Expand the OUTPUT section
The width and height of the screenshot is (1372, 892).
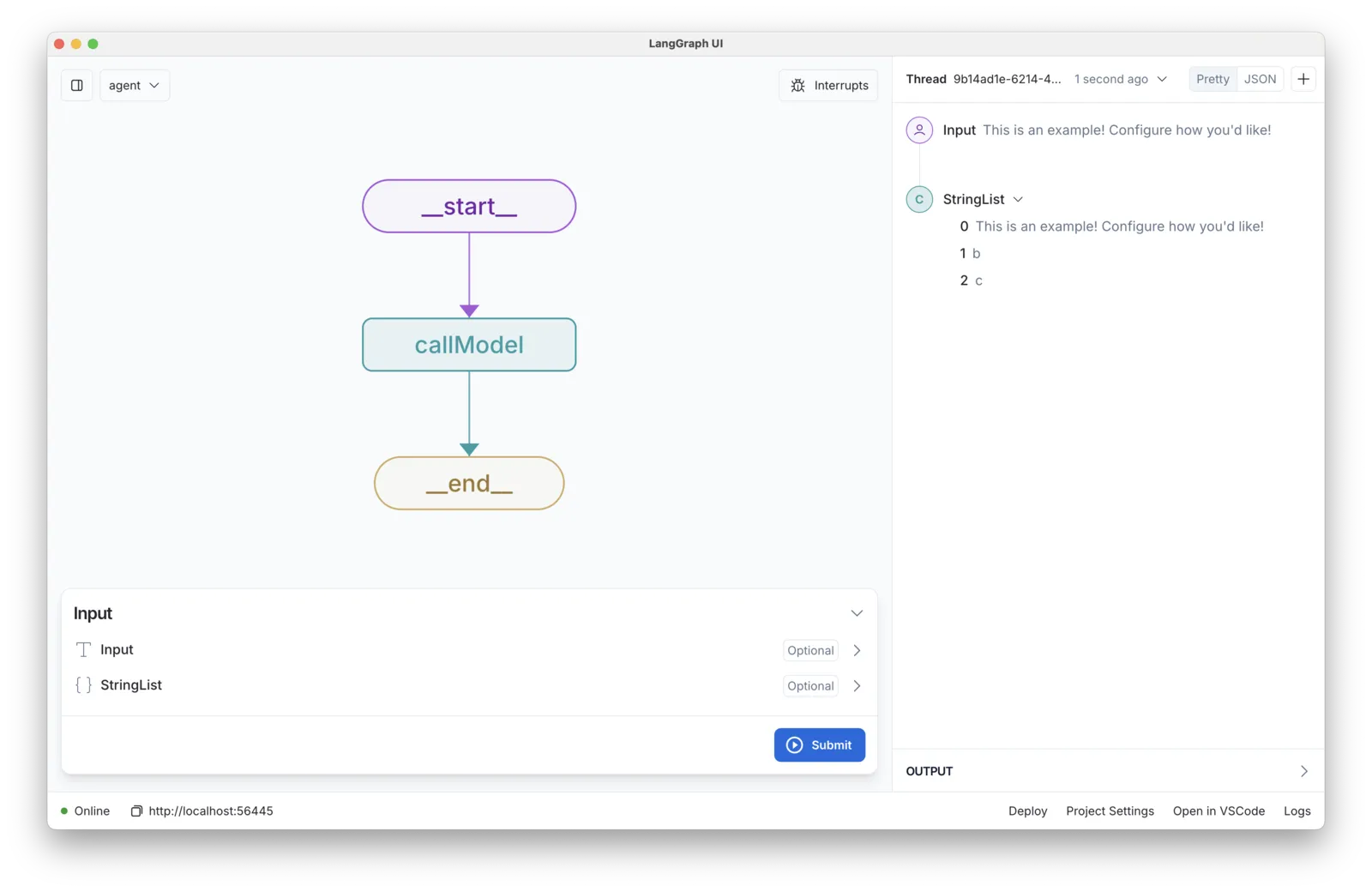[x=1303, y=771]
